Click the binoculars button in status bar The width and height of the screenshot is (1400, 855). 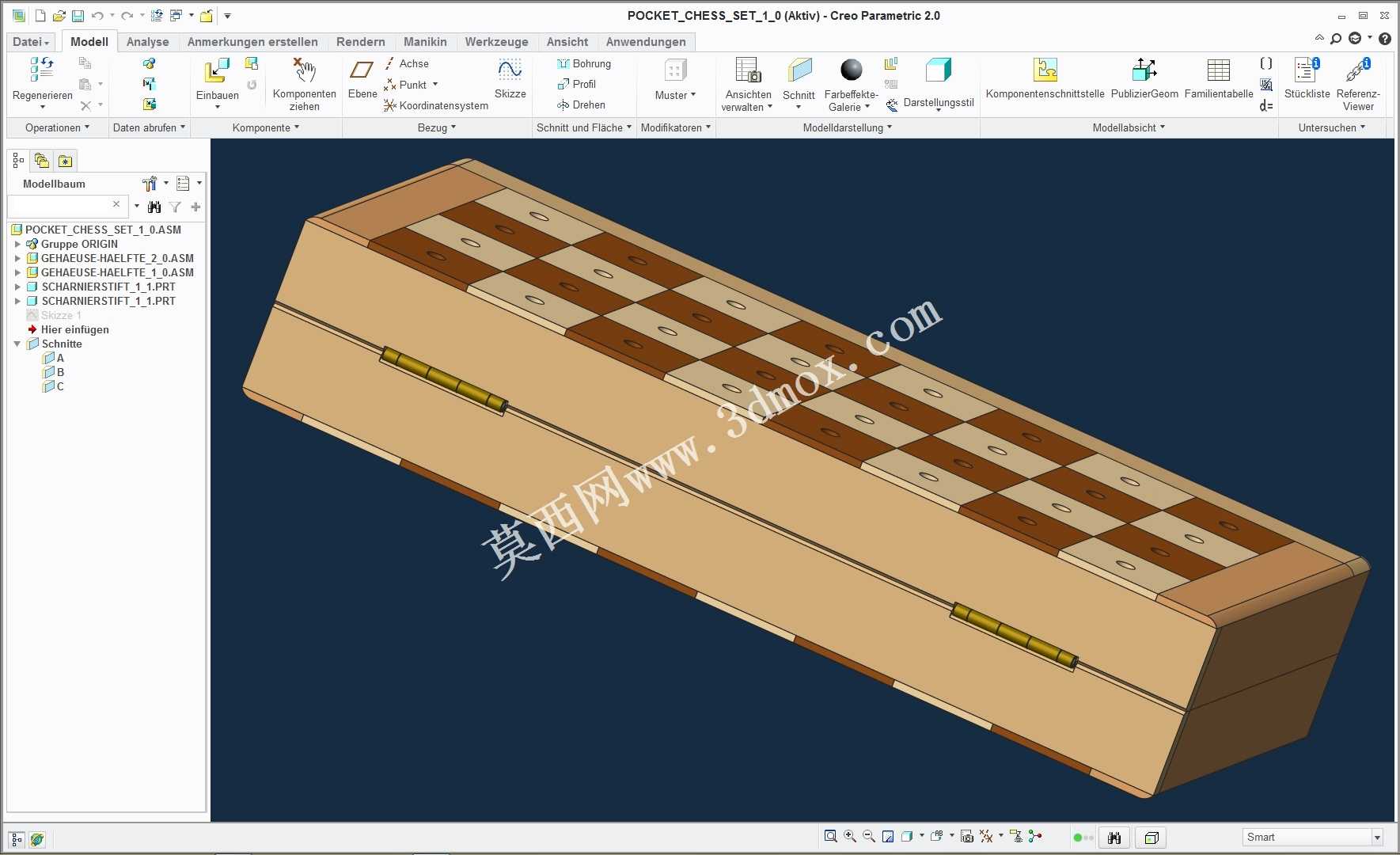pyautogui.click(x=1114, y=838)
